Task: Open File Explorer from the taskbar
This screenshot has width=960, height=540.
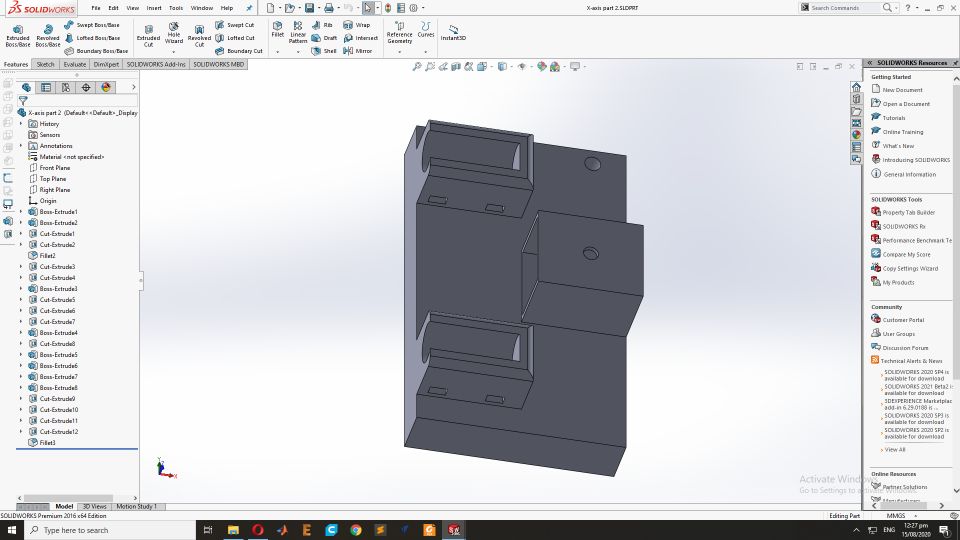Action: click(x=233, y=530)
